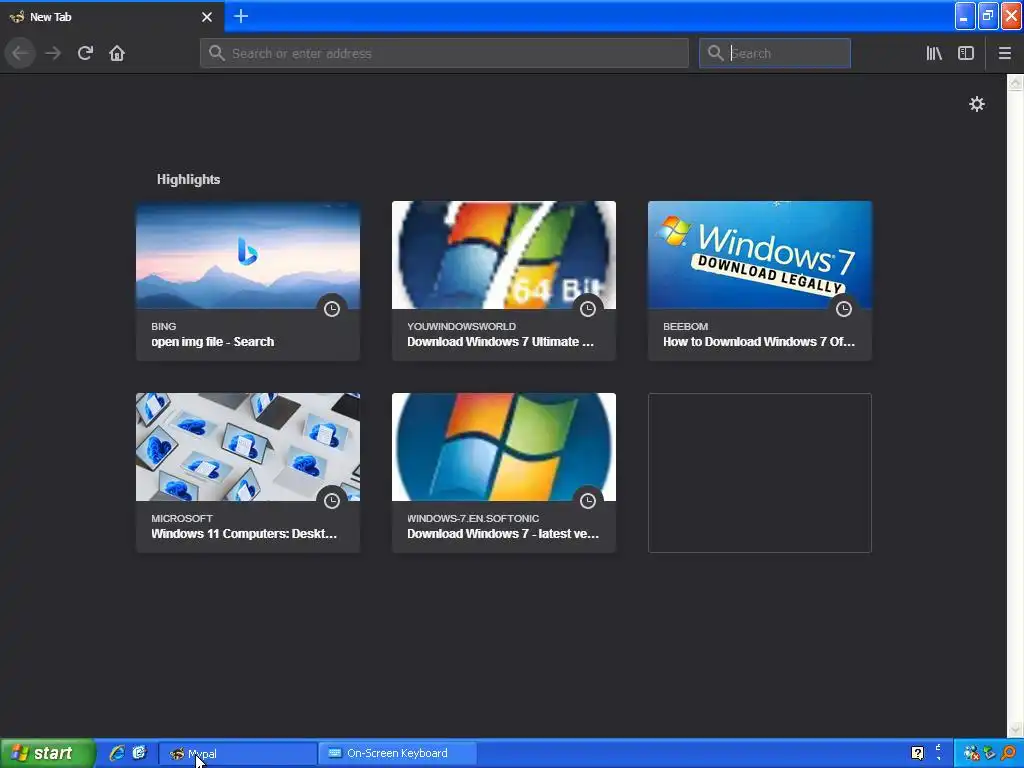Open Microsoft Windows 11 Computers thumbnail
Screen dimensions: 1024x768
[248, 447]
